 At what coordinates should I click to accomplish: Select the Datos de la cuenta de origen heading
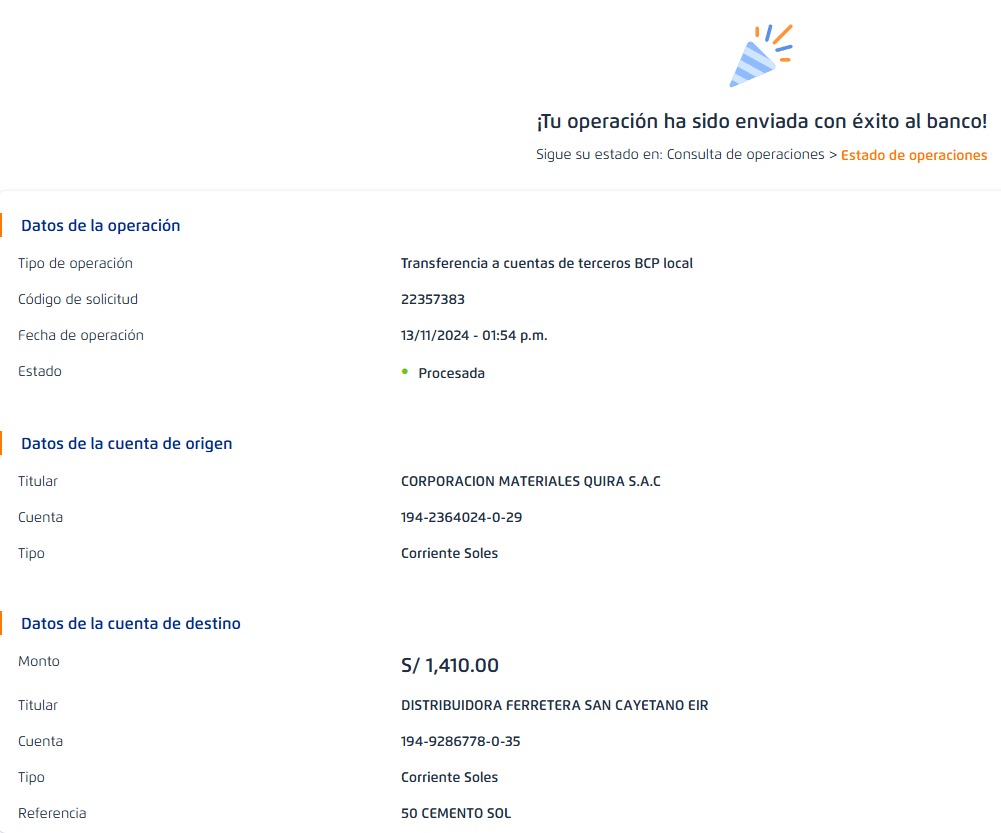[126, 444]
